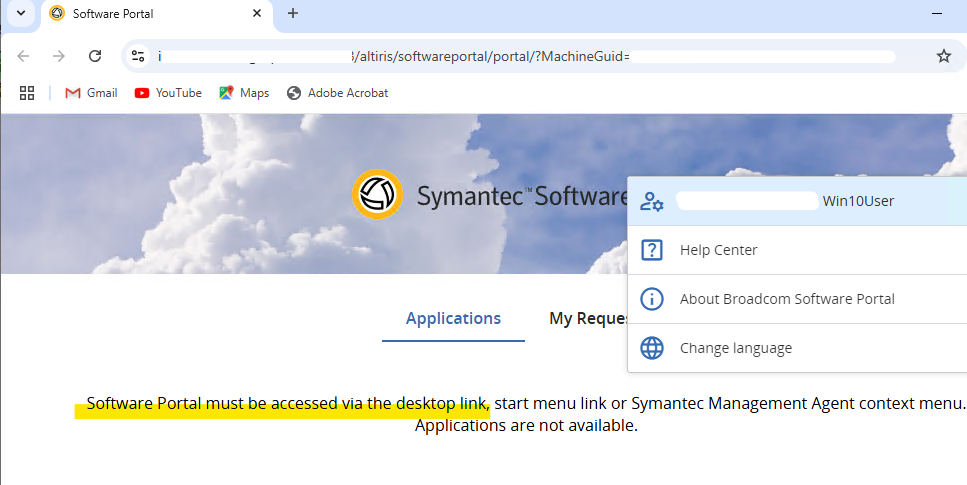Switch to the My Requests tab

[588, 319]
